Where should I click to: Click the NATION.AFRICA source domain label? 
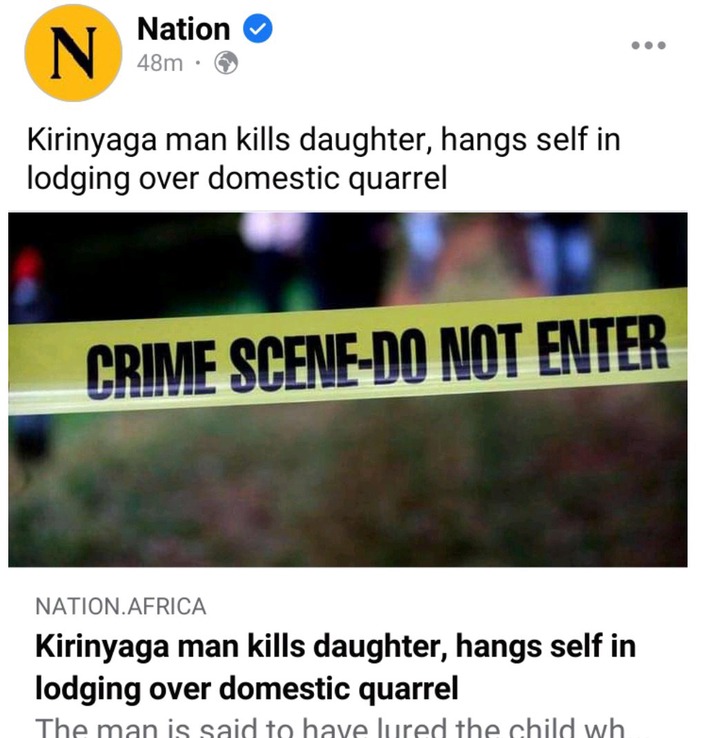[x=120, y=606]
